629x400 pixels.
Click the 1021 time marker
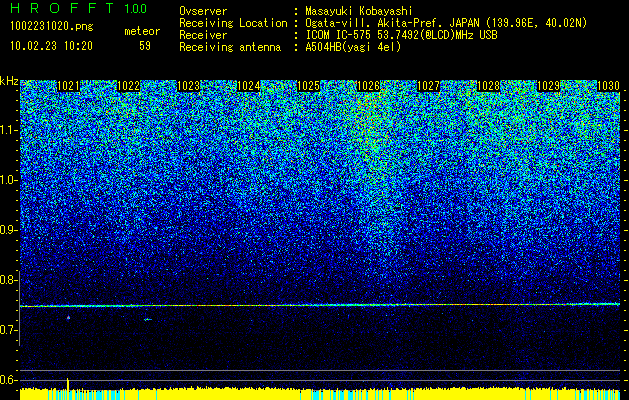[x=69, y=86]
